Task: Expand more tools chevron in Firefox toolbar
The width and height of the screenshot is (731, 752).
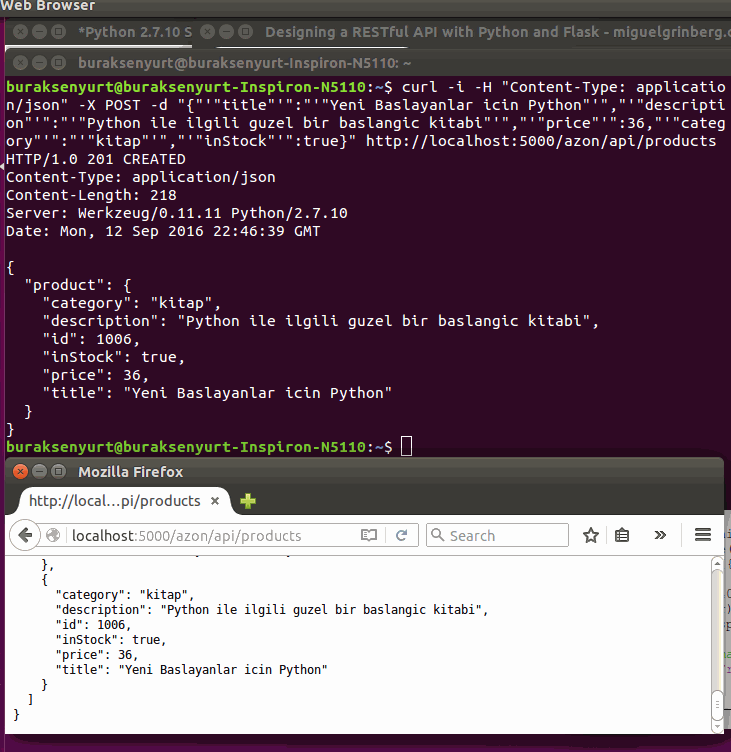Action: (660, 535)
